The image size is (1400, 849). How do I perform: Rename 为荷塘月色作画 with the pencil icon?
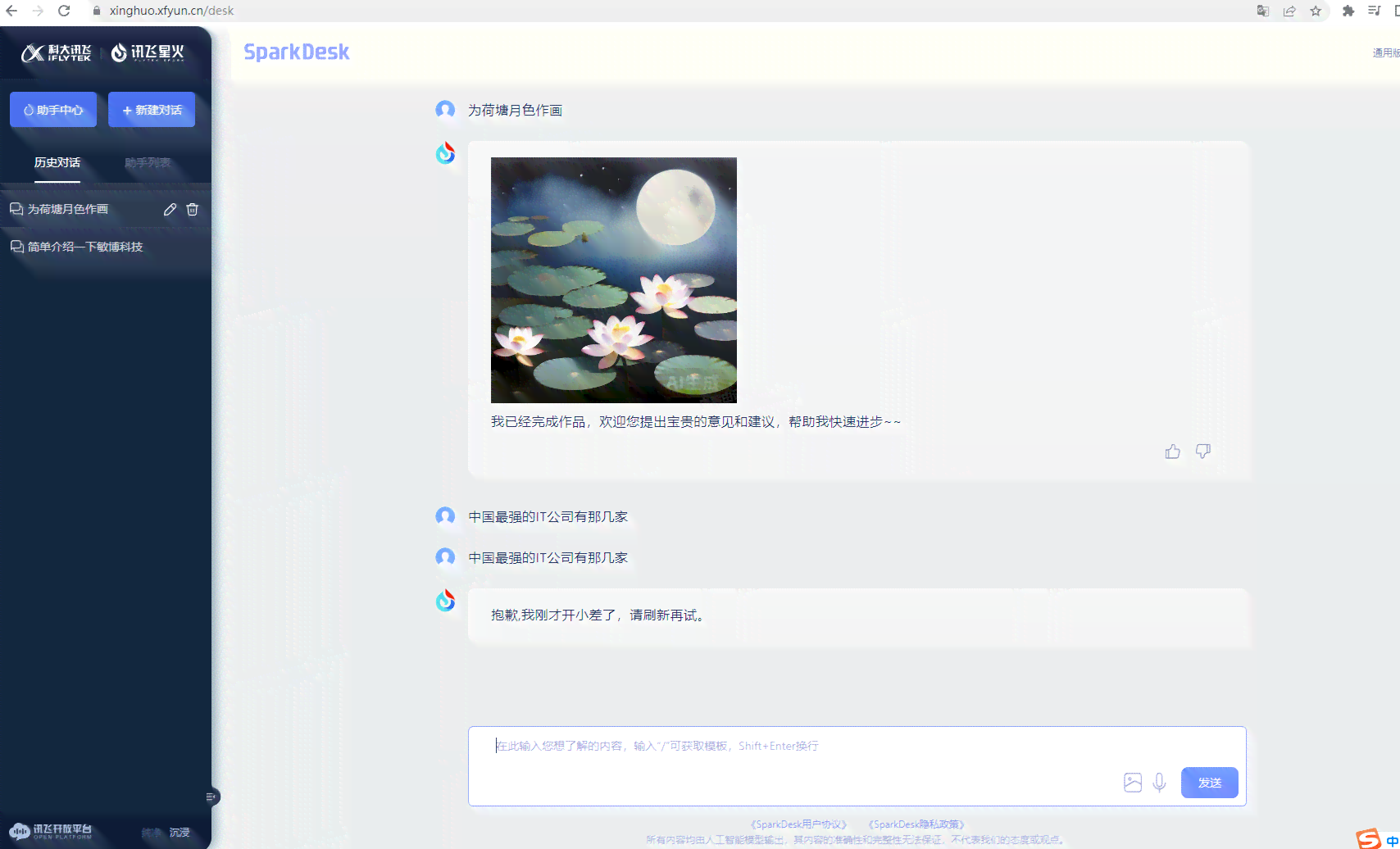[170, 209]
